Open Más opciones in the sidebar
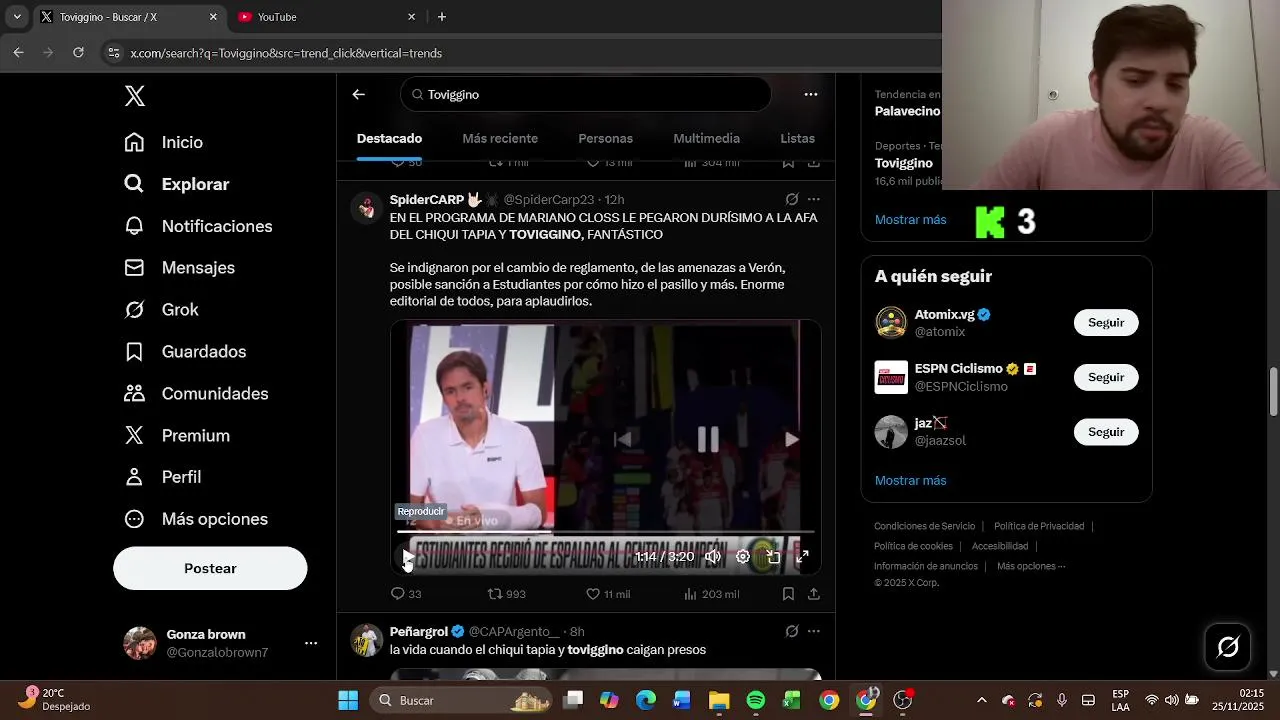Image resolution: width=1280 pixels, height=720 pixels. tap(196, 520)
